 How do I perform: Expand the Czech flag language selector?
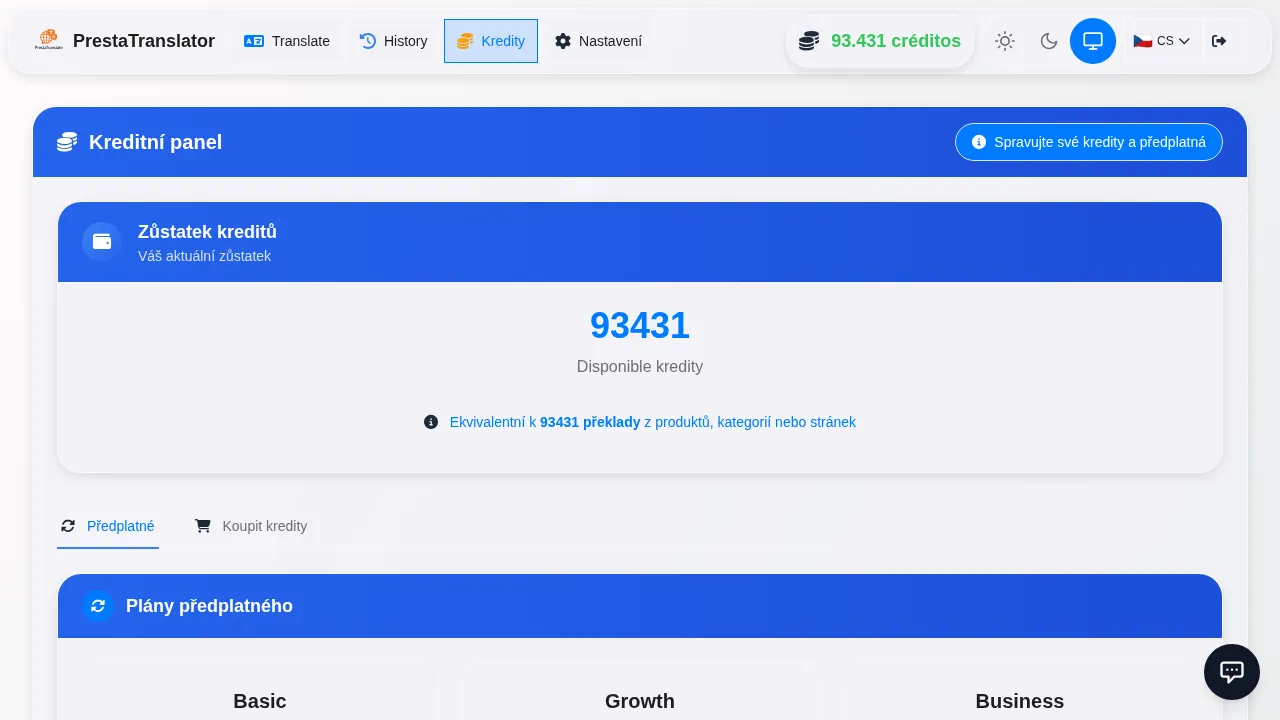[x=1143, y=41]
